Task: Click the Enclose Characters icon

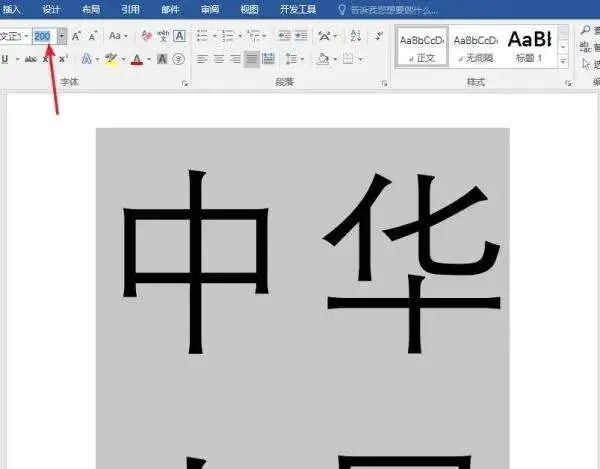Action: click(x=179, y=59)
